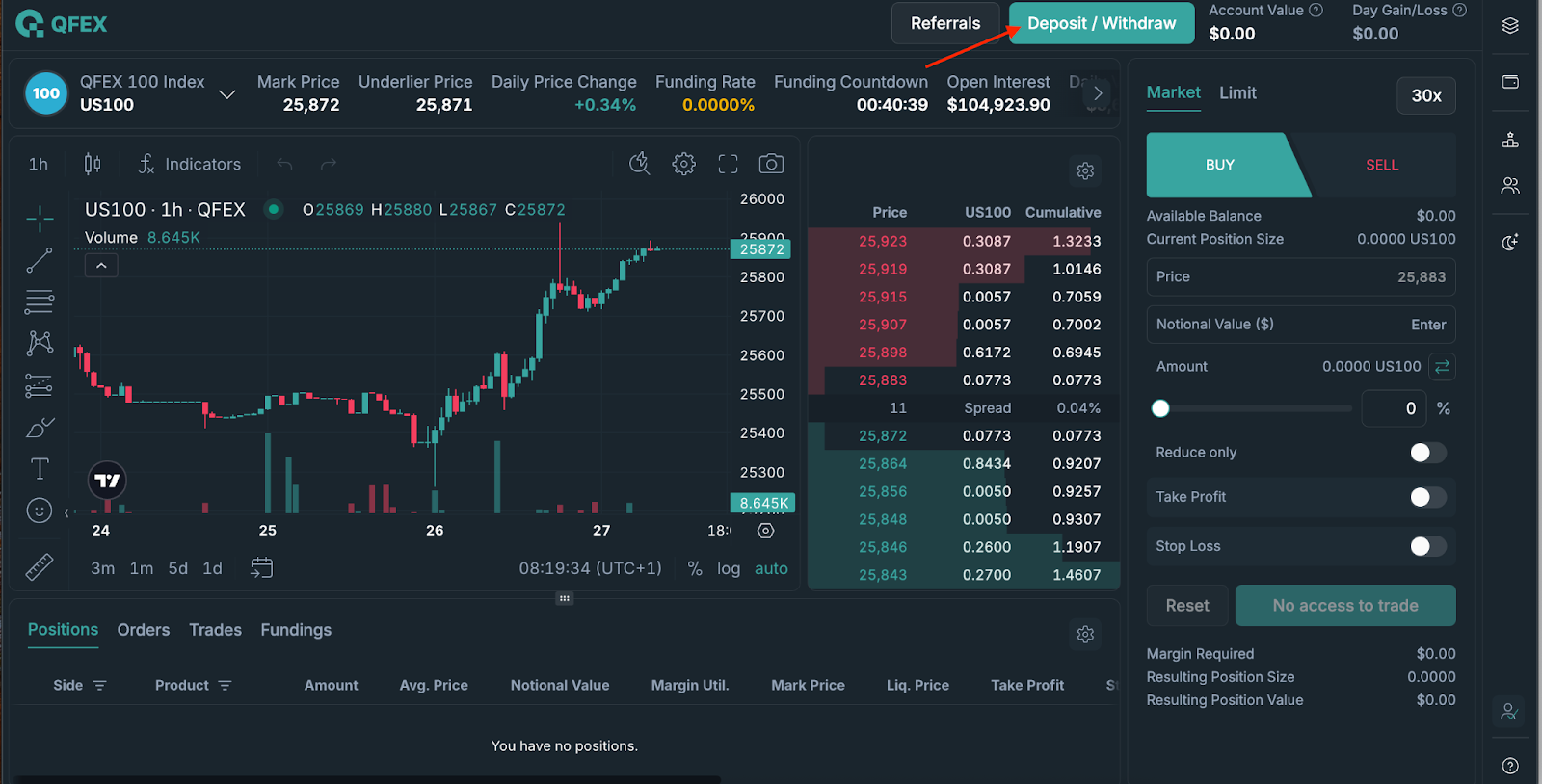Open the Orders tab
Image resolution: width=1542 pixels, height=784 pixels.
(144, 630)
